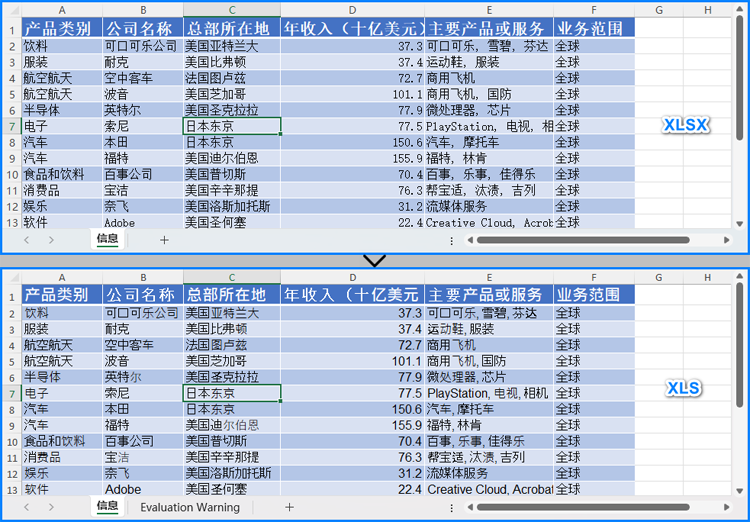Select cell 101.1 in XLSX window
The image size is (750, 522).
[x=352, y=94]
